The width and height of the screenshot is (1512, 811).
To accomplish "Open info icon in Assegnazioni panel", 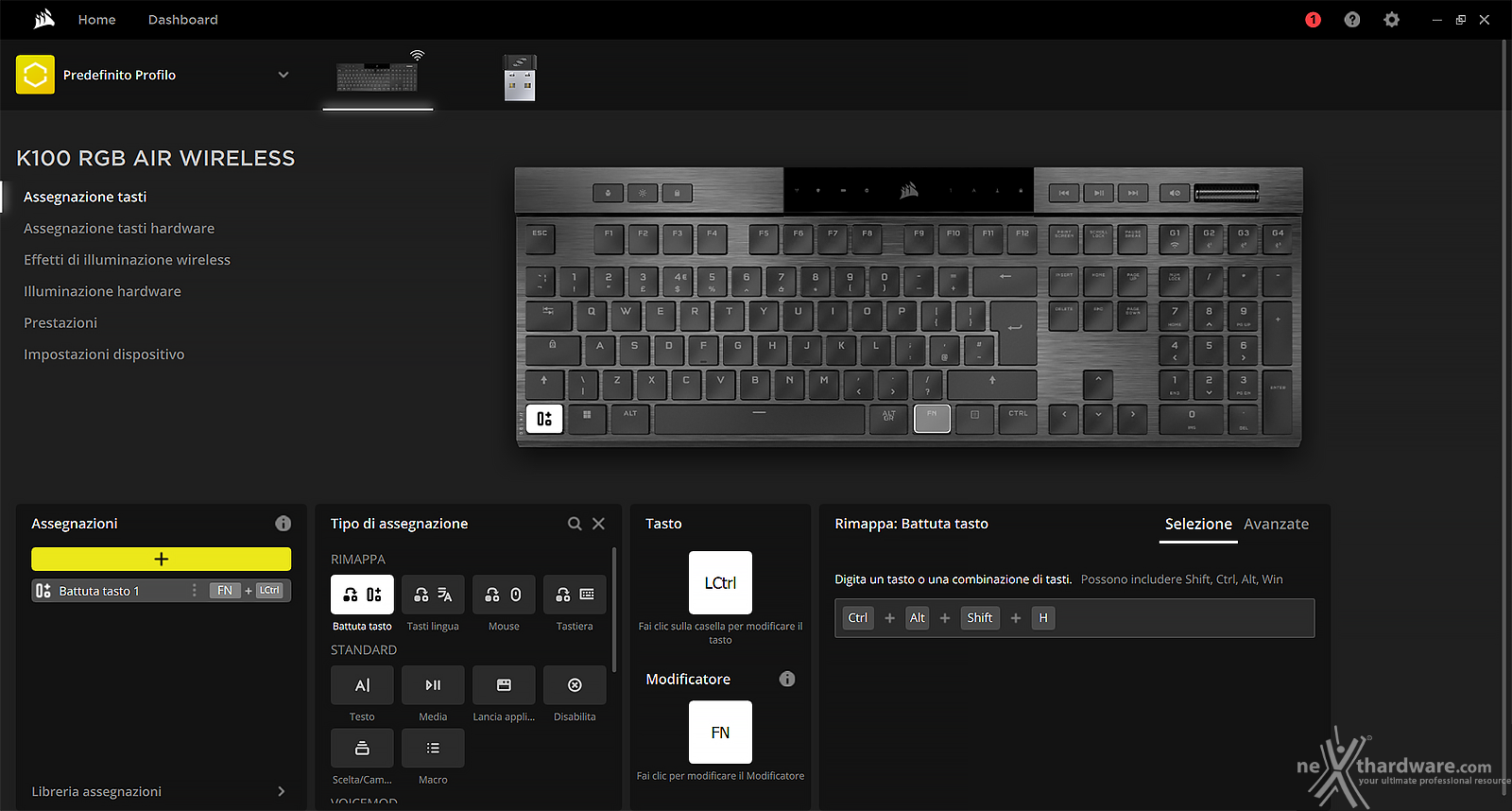I will (x=283, y=524).
